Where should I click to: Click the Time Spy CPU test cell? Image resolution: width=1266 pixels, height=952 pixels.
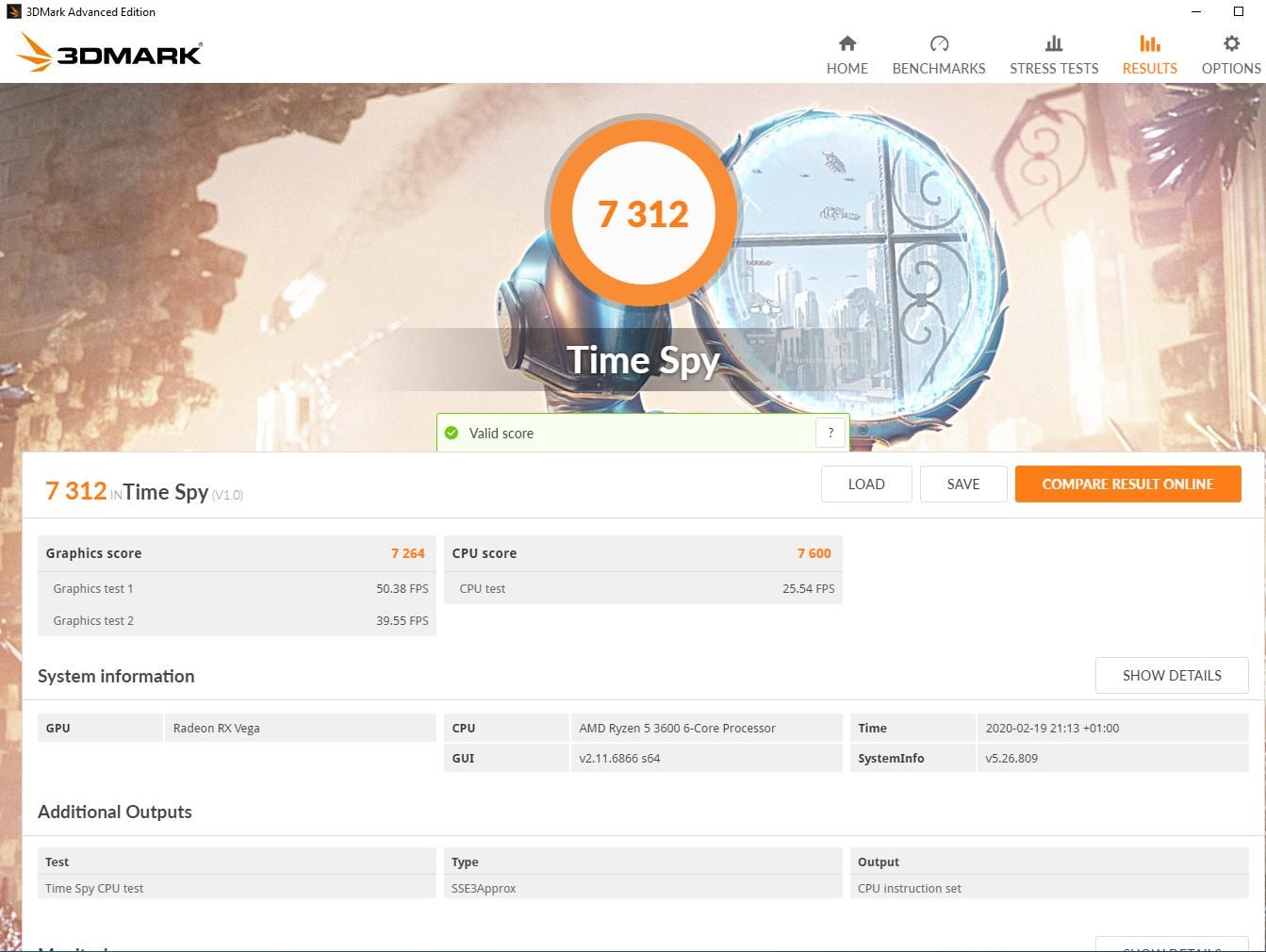click(237, 888)
